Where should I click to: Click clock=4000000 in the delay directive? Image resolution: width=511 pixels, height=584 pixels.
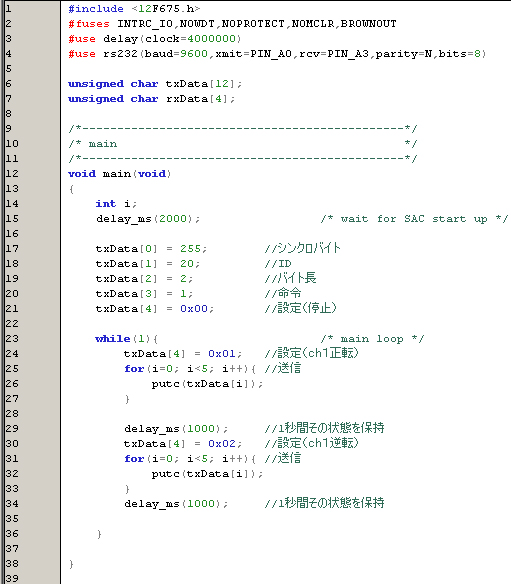[191, 39]
